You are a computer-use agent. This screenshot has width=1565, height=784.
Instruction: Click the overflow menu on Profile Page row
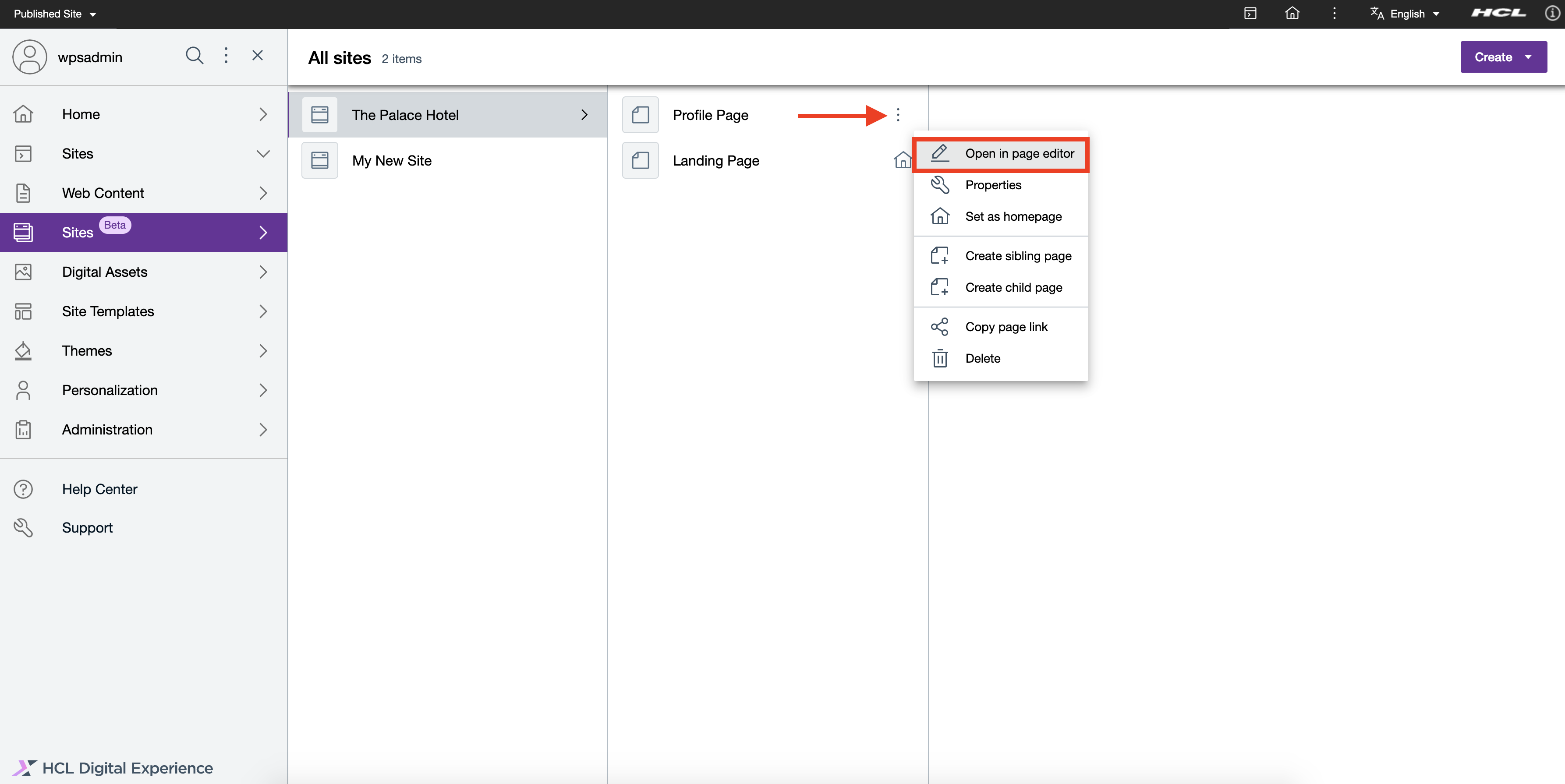tap(898, 115)
